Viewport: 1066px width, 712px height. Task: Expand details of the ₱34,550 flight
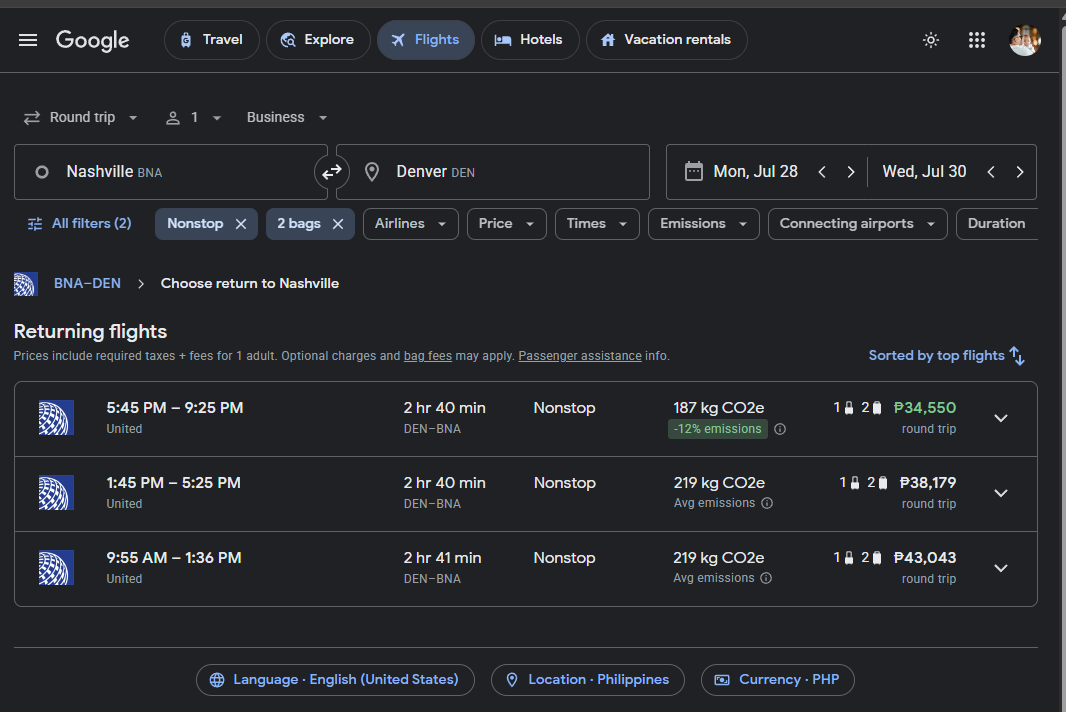pyautogui.click(x=1001, y=418)
